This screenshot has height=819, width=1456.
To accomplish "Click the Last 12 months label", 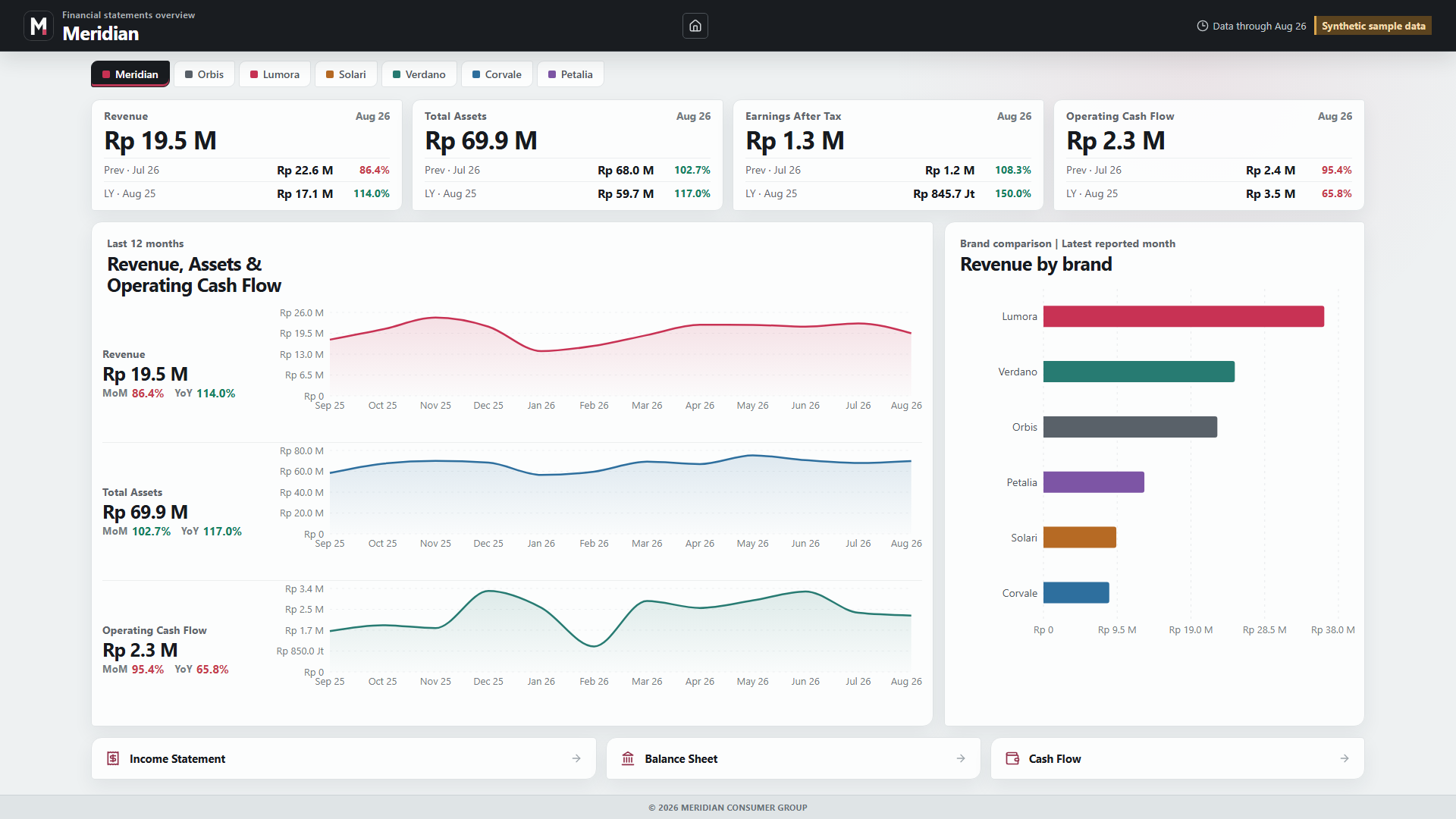I will (x=145, y=243).
